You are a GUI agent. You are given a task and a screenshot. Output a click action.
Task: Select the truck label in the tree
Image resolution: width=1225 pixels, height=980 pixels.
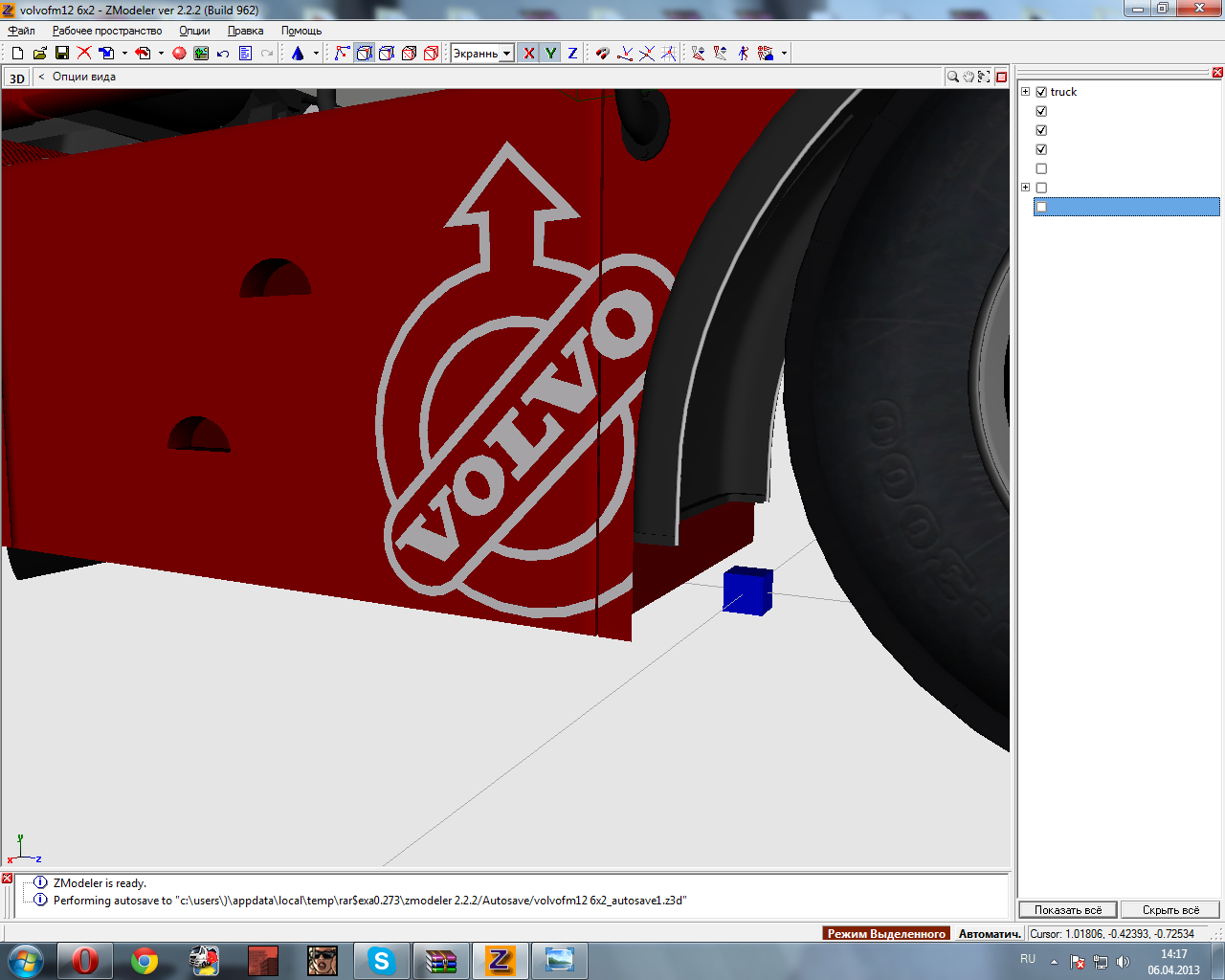(x=1063, y=92)
